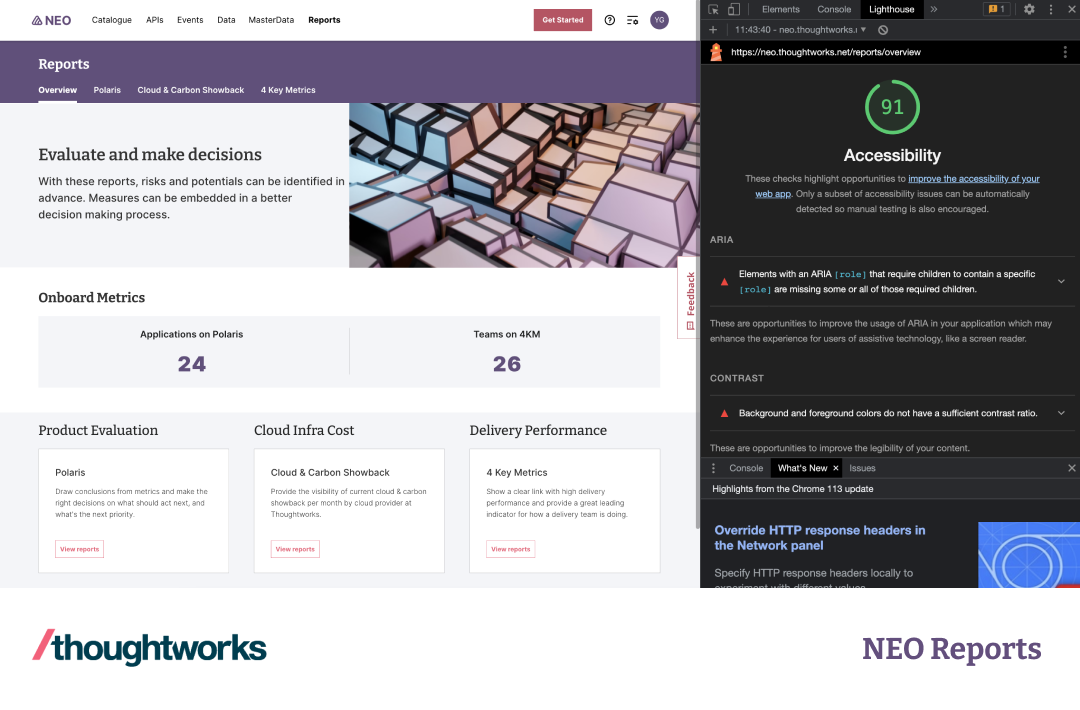Open the list settings icon beside help
Viewport: 1080px width, 710px height.
tap(632, 21)
